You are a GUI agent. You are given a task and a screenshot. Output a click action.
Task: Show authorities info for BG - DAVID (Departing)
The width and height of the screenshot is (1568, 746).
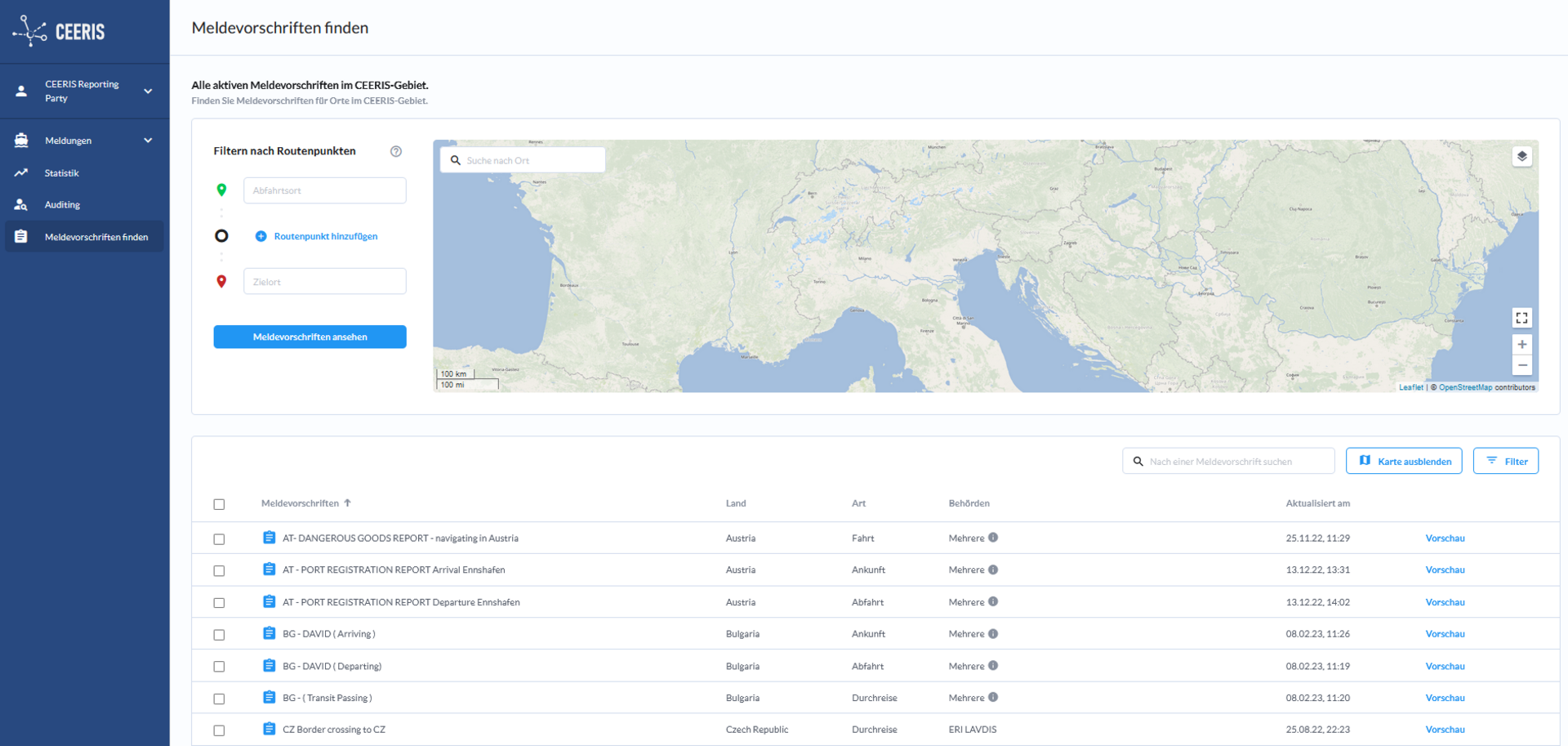[x=993, y=665]
